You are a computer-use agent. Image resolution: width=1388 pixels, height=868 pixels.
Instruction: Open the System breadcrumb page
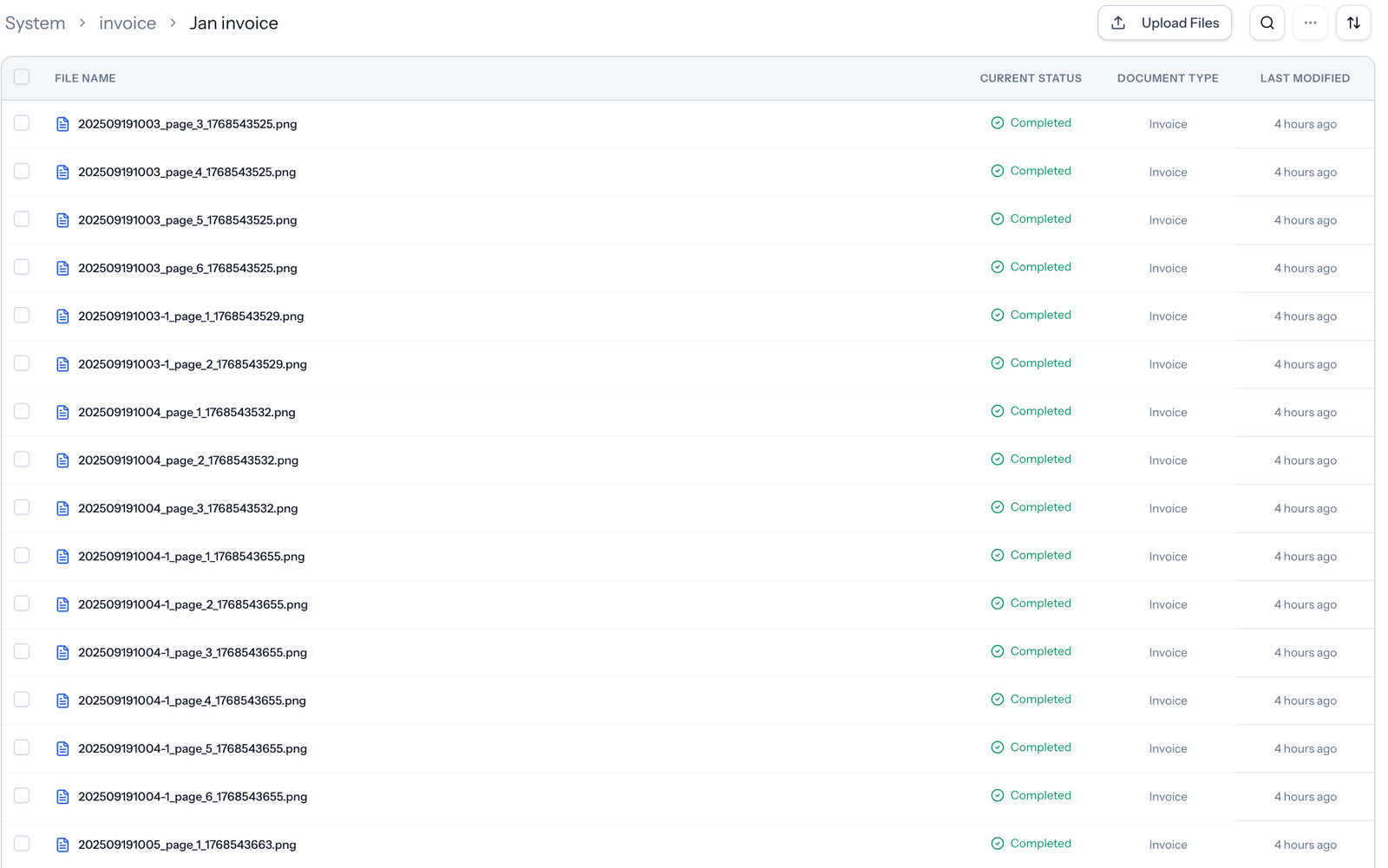(35, 23)
